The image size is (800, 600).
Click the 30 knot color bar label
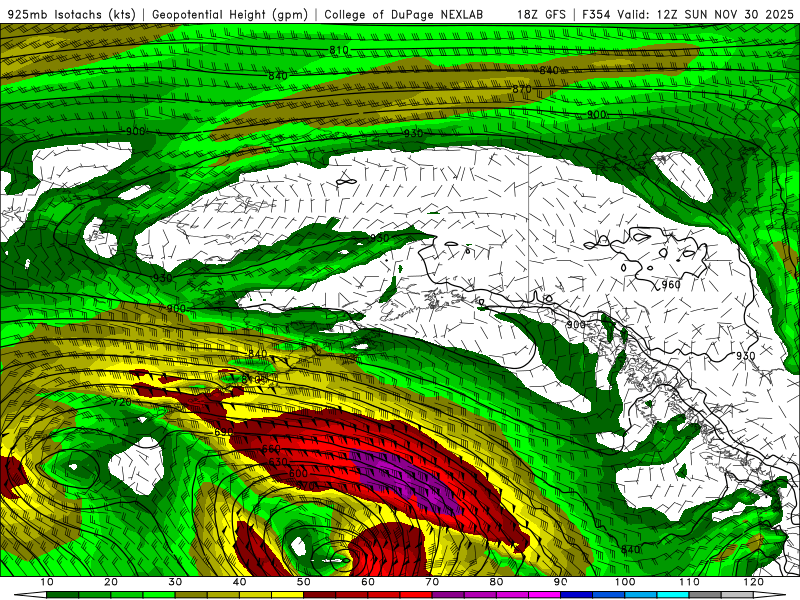(175, 582)
